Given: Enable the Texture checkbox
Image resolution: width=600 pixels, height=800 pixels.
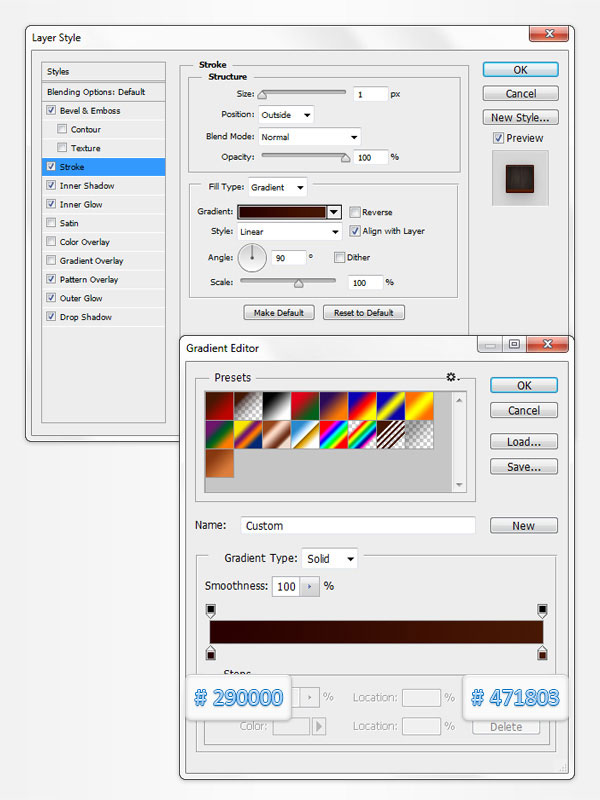Looking at the screenshot, I should click(x=62, y=148).
